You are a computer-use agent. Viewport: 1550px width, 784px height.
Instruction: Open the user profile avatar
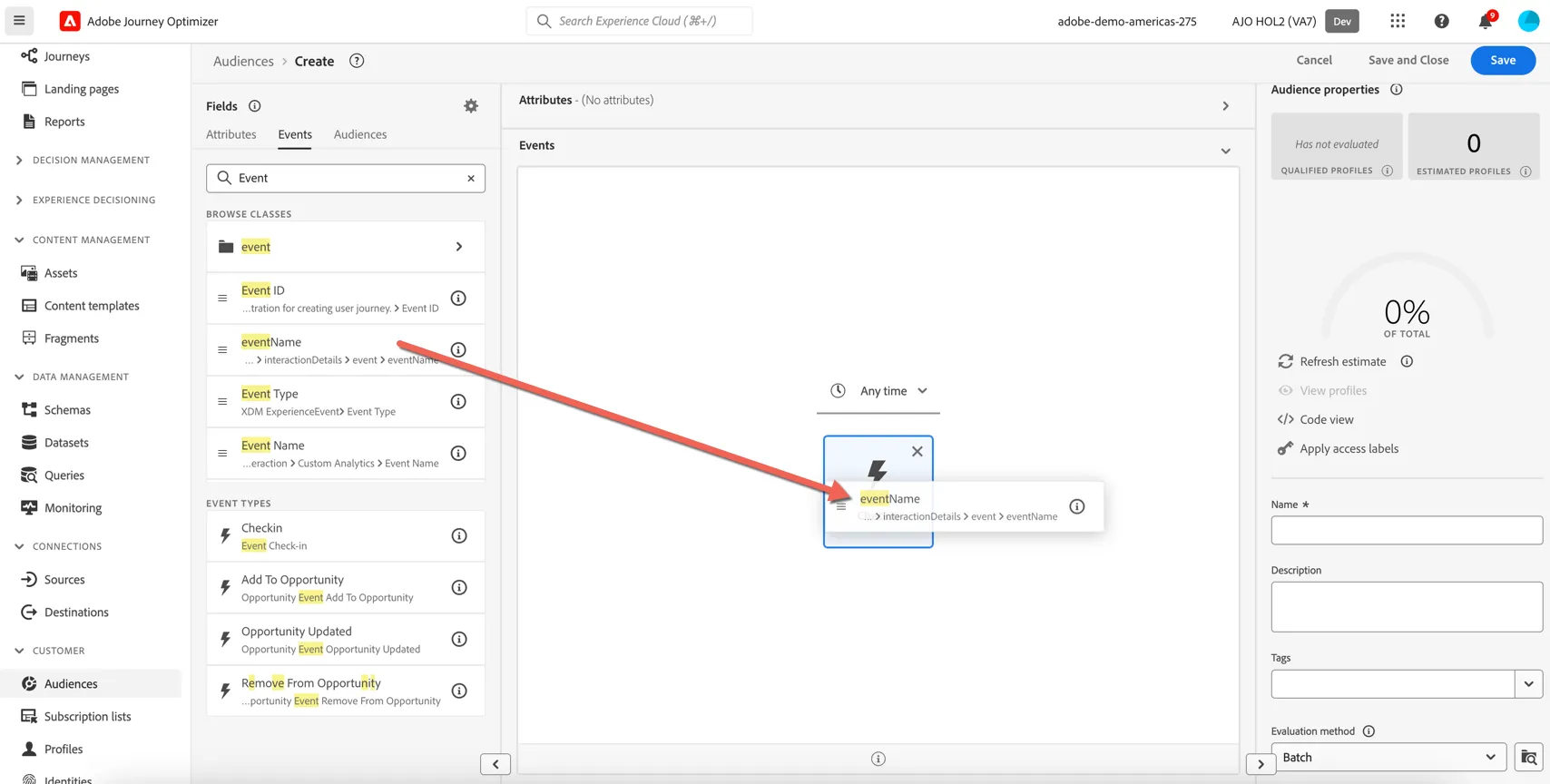pyautogui.click(x=1528, y=21)
